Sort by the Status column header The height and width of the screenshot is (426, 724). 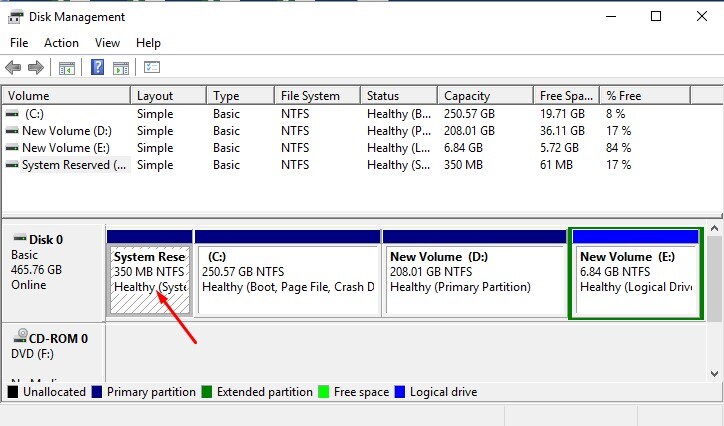pyautogui.click(x=399, y=96)
